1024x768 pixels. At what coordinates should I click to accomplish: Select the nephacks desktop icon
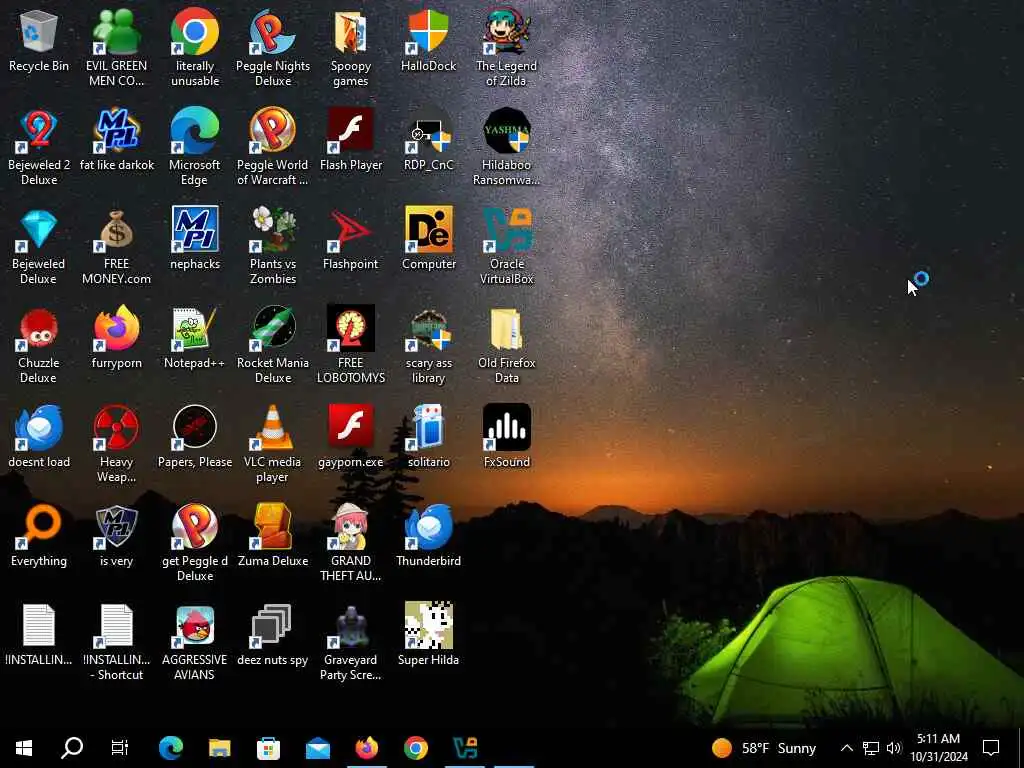click(195, 240)
